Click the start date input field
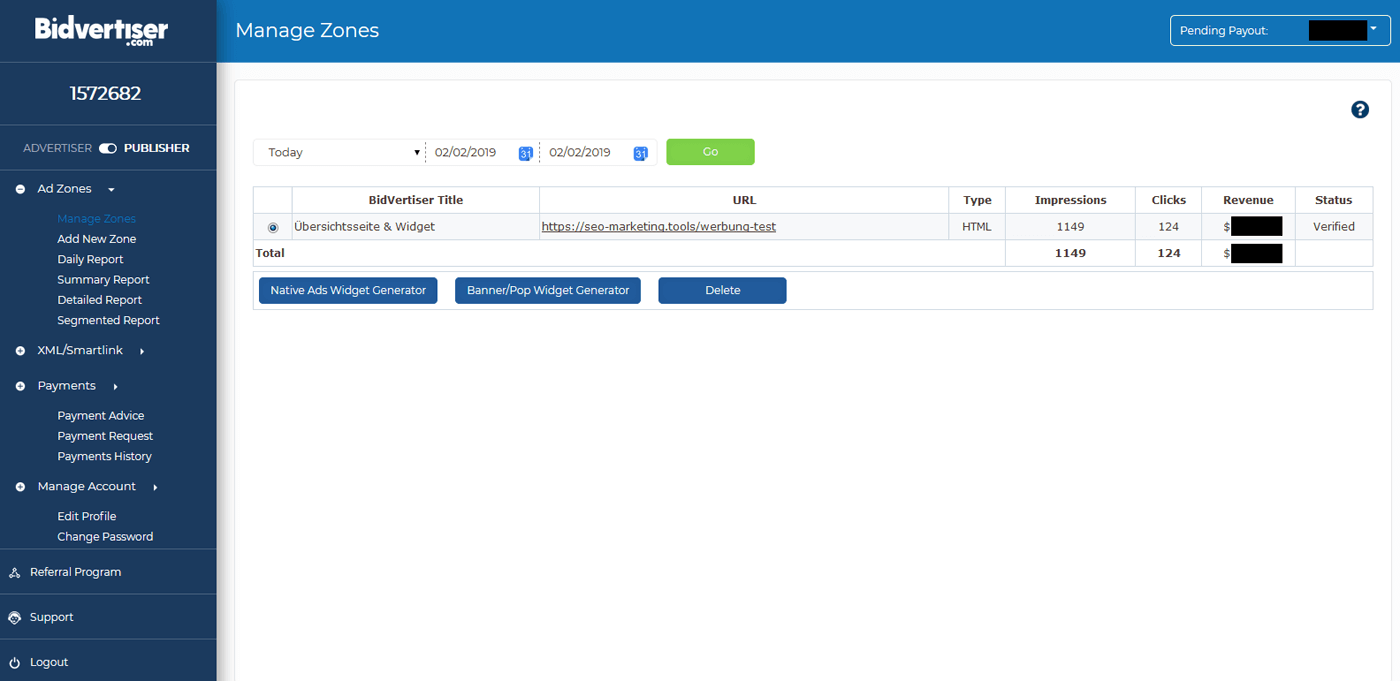This screenshot has height=681, width=1400. click(470, 153)
